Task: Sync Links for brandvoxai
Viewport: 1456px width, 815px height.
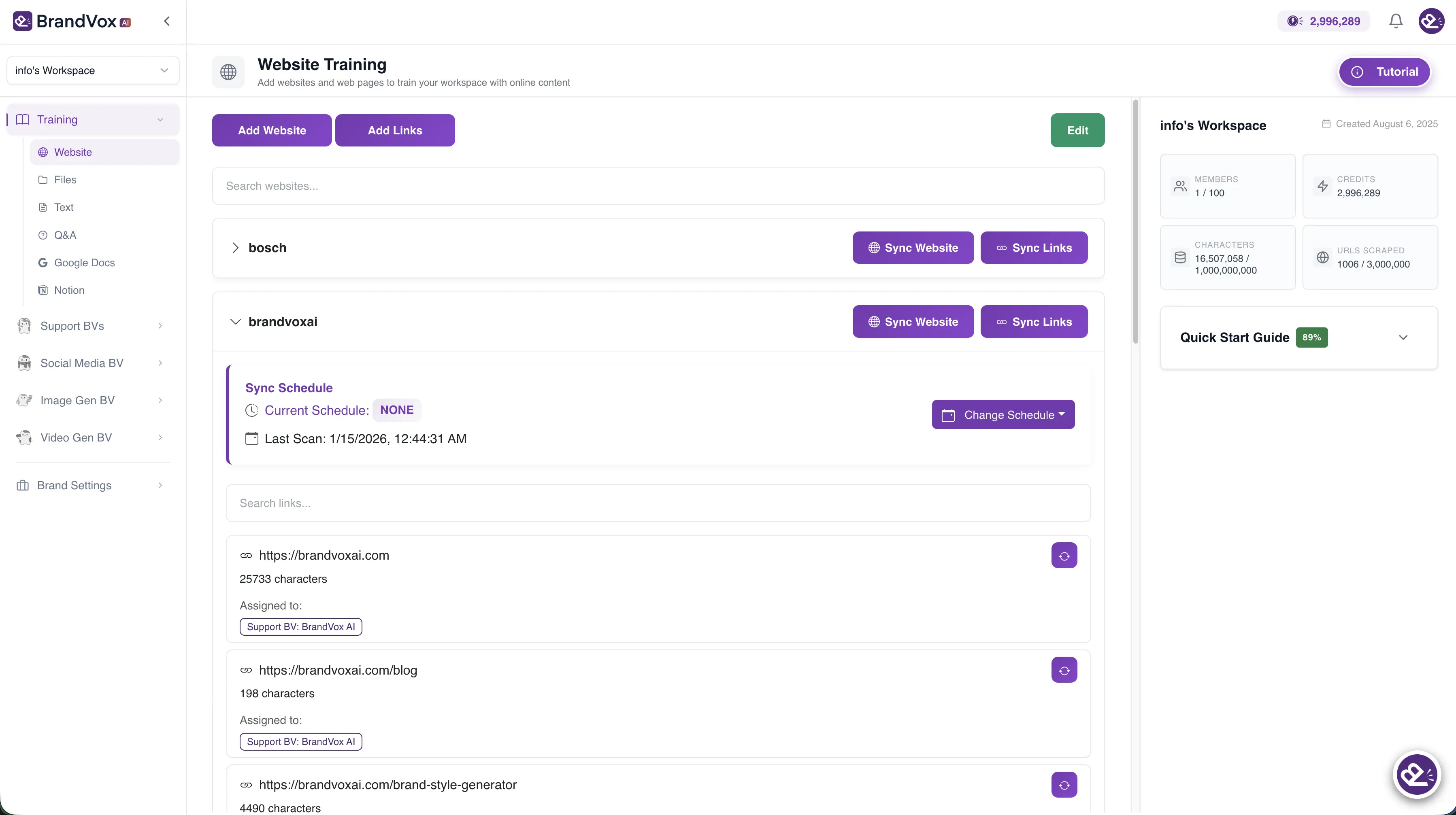Action: click(1034, 322)
